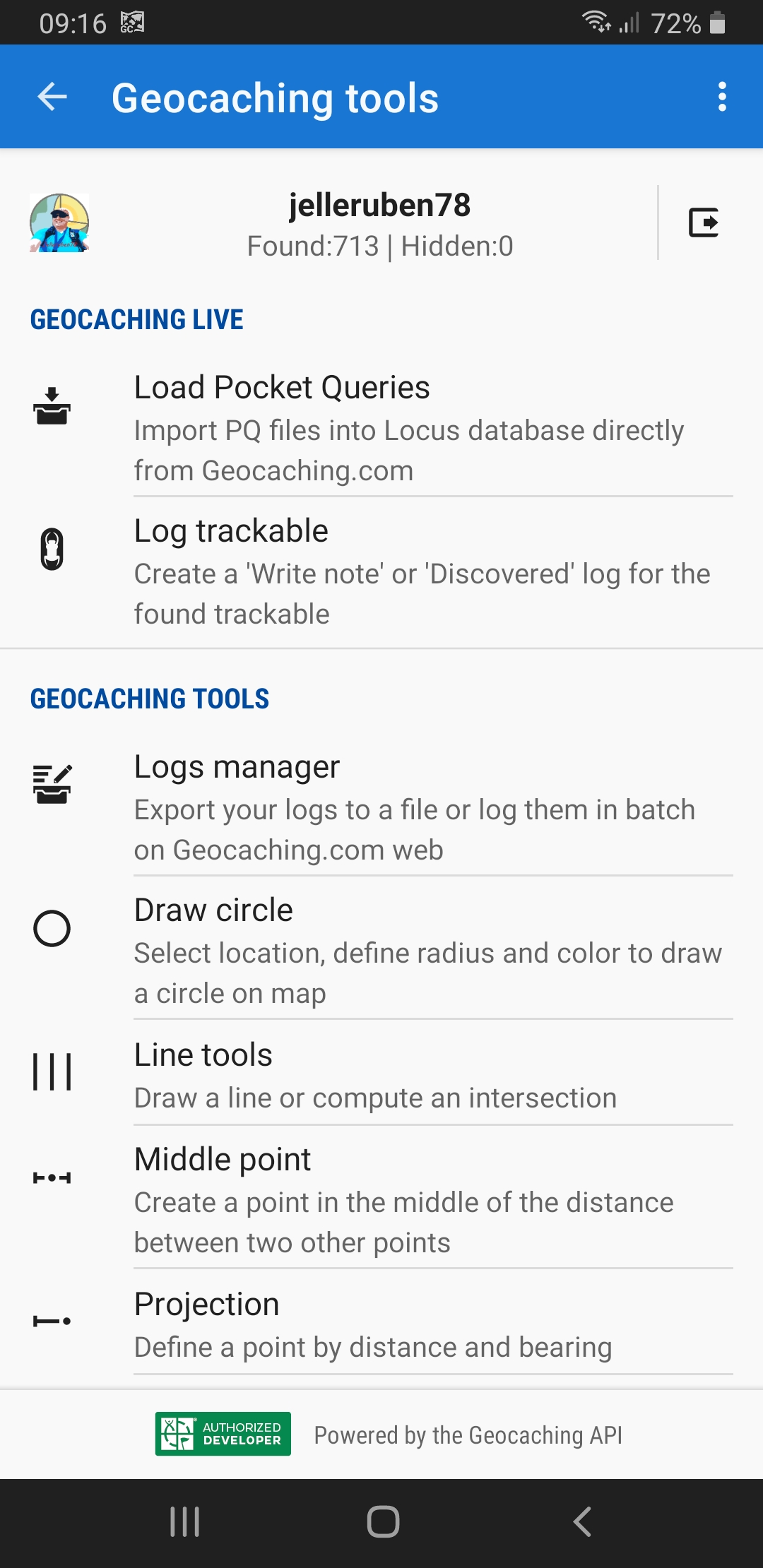This screenshot has width=763, height=1568.
Task: Tap the Draw circle icon
Action: pyautogui.click(x=52, y=928)
